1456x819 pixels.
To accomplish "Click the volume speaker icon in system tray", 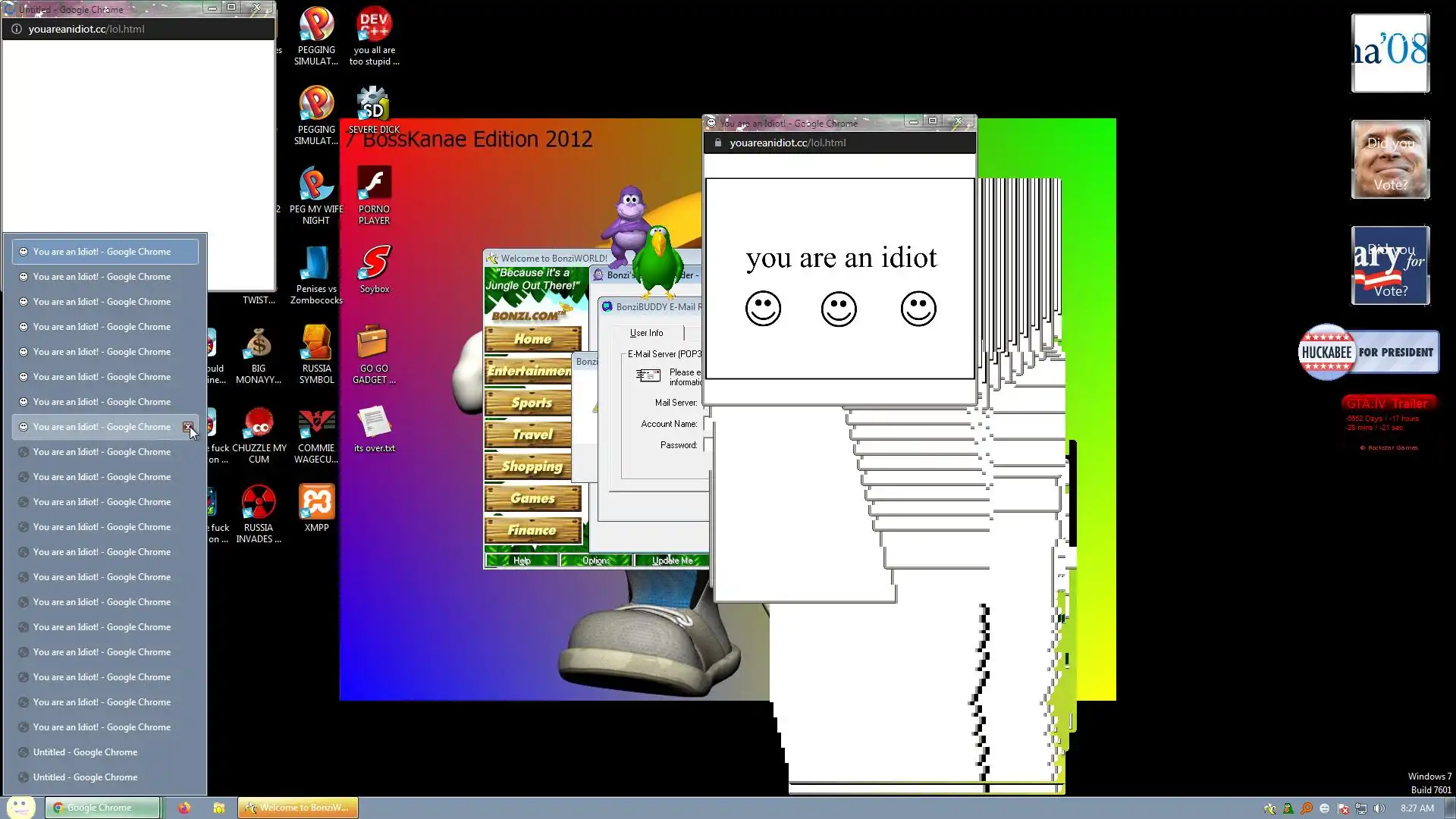I will pos(1379,808).
